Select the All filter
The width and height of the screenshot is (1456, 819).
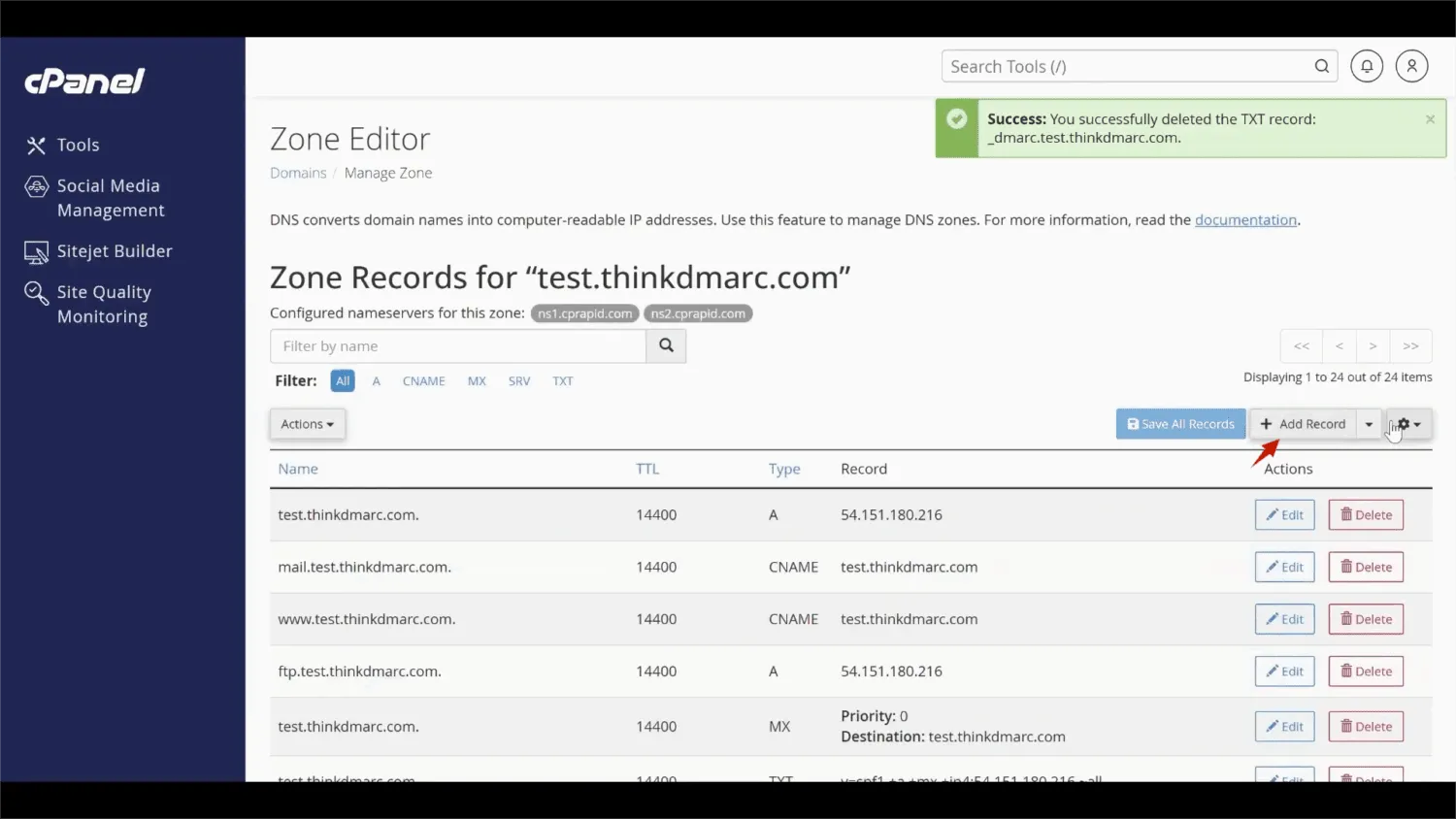click(343, 381)
